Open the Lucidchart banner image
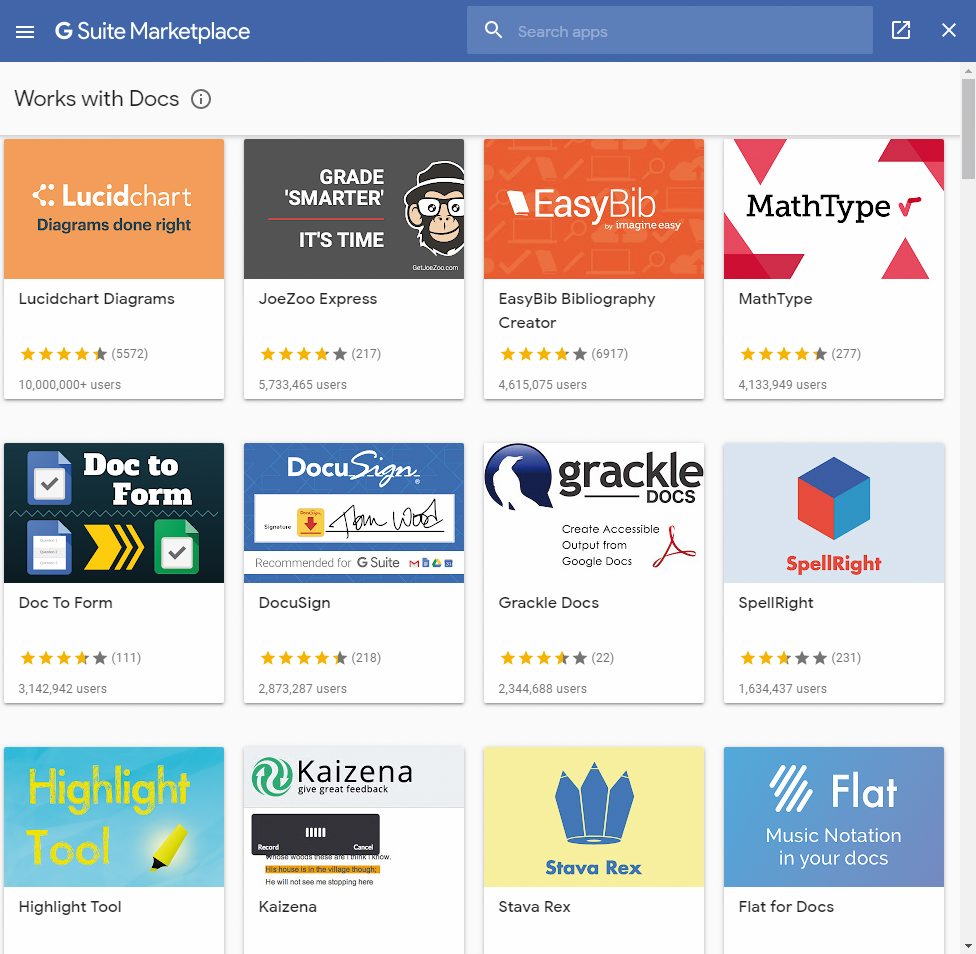976x954 pixels. 114,209
